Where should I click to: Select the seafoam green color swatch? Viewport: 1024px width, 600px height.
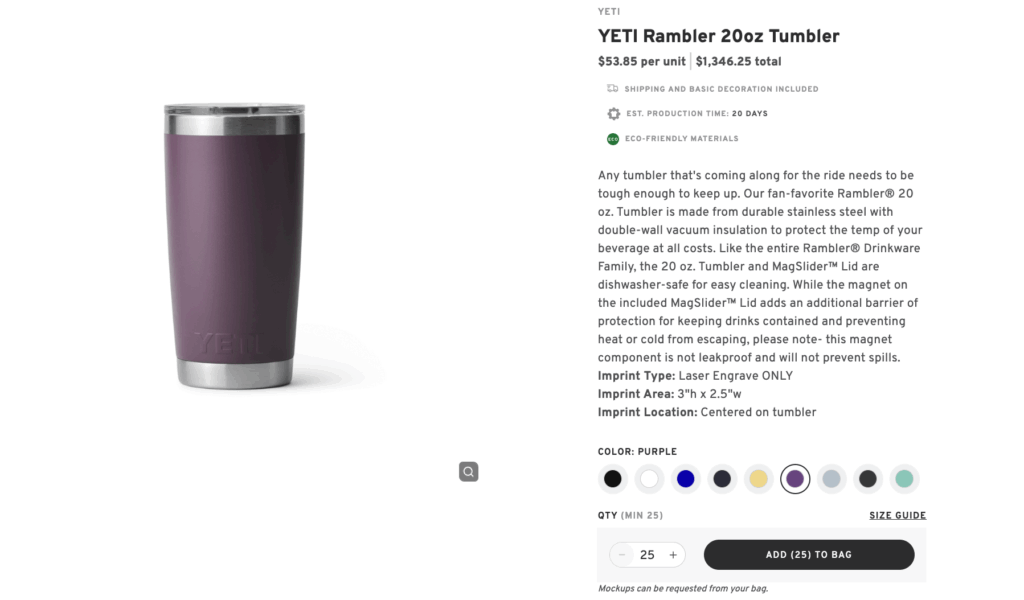[904, 479]
